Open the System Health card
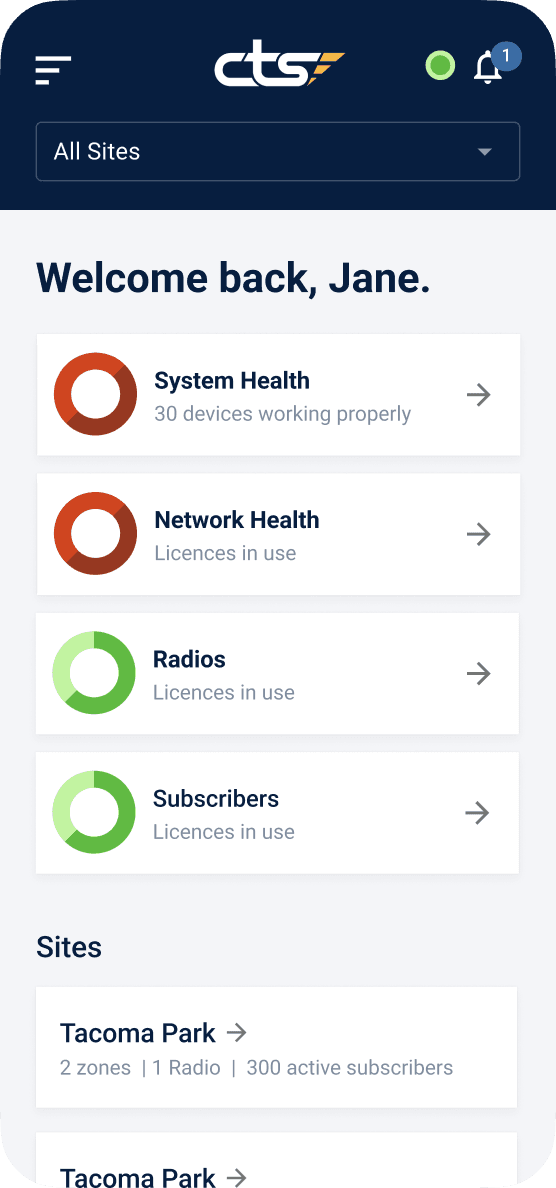This screenshot has height=1188, width=556. click(278, 395)
